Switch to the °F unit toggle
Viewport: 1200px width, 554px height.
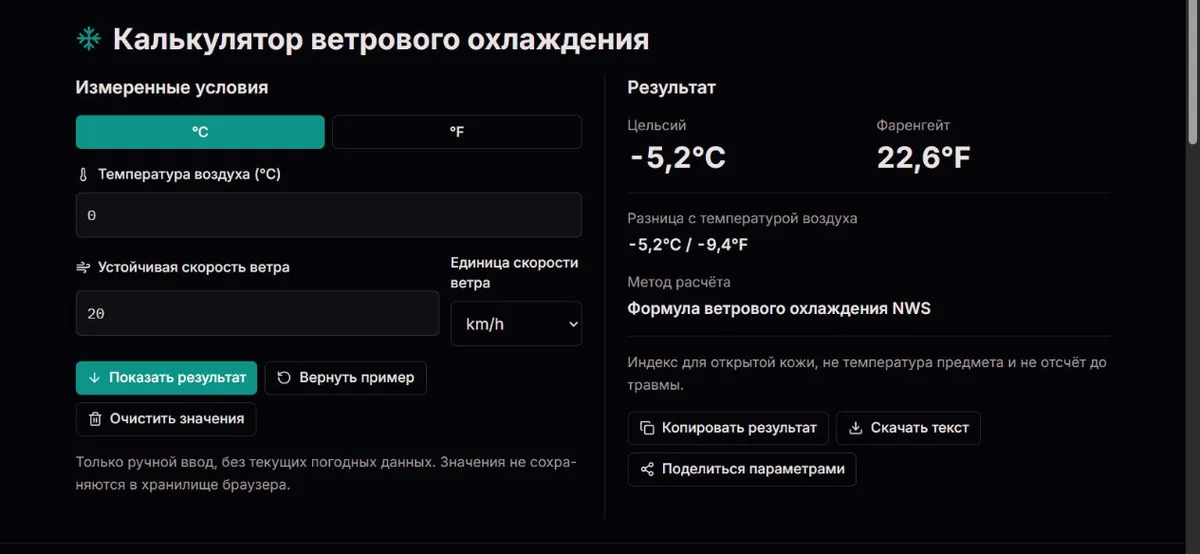[457, 132]
